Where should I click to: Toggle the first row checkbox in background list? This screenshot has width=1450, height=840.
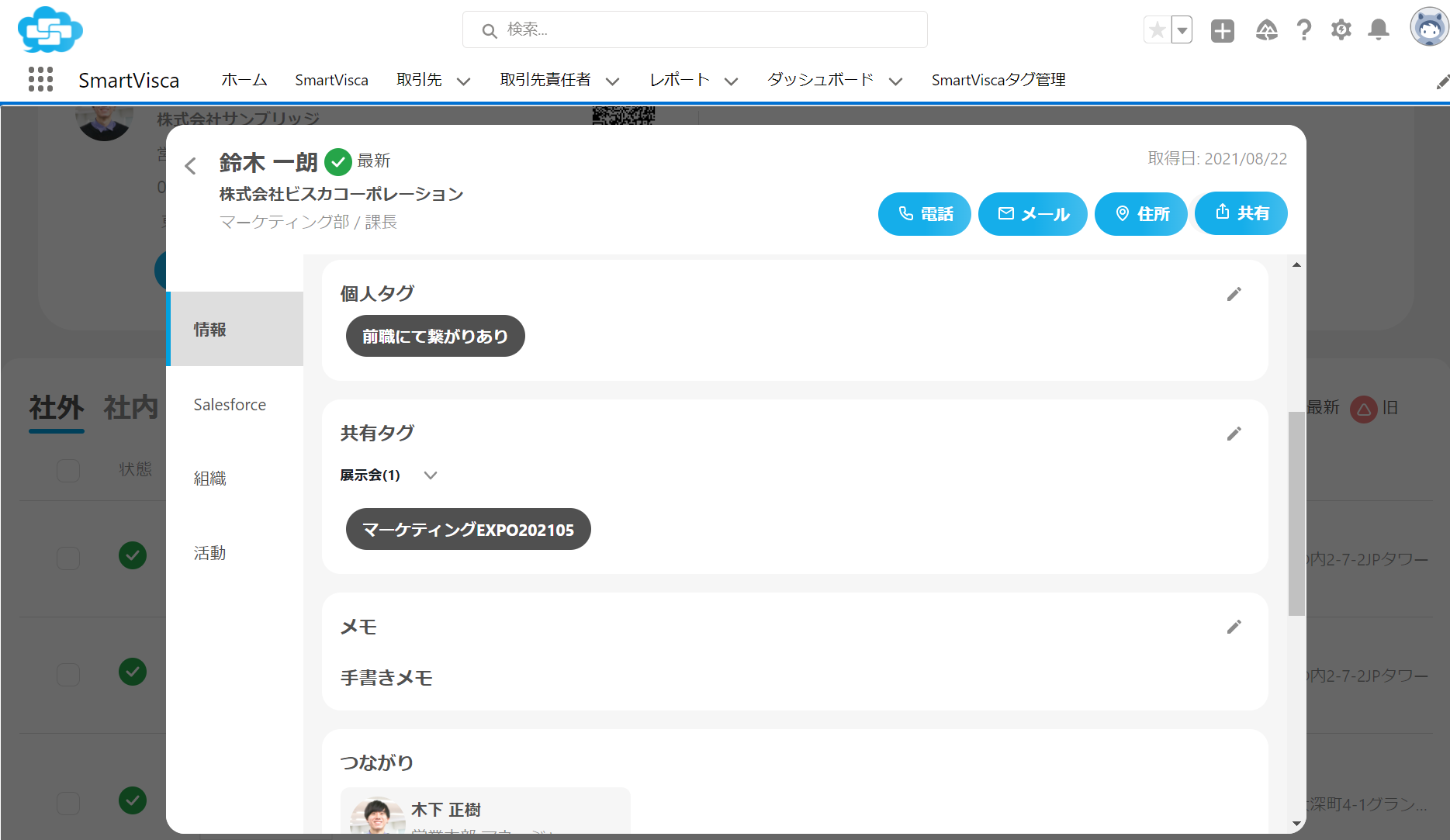tap(68, 558)
